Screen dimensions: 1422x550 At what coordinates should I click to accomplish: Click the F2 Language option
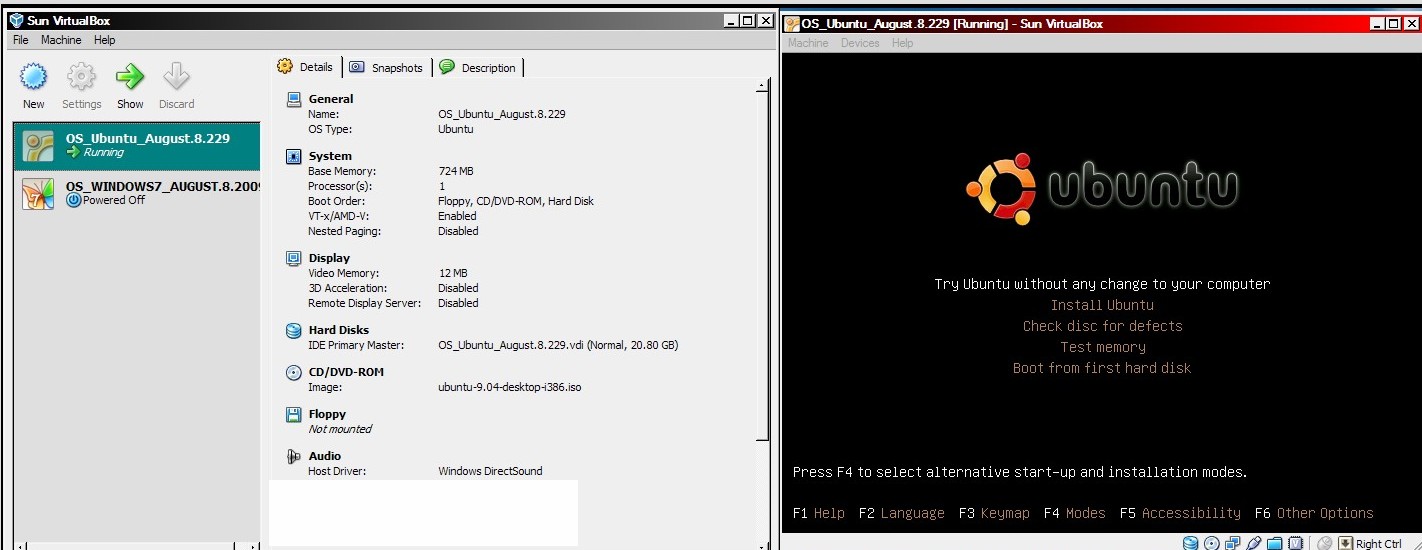click(x=901, y=513)
